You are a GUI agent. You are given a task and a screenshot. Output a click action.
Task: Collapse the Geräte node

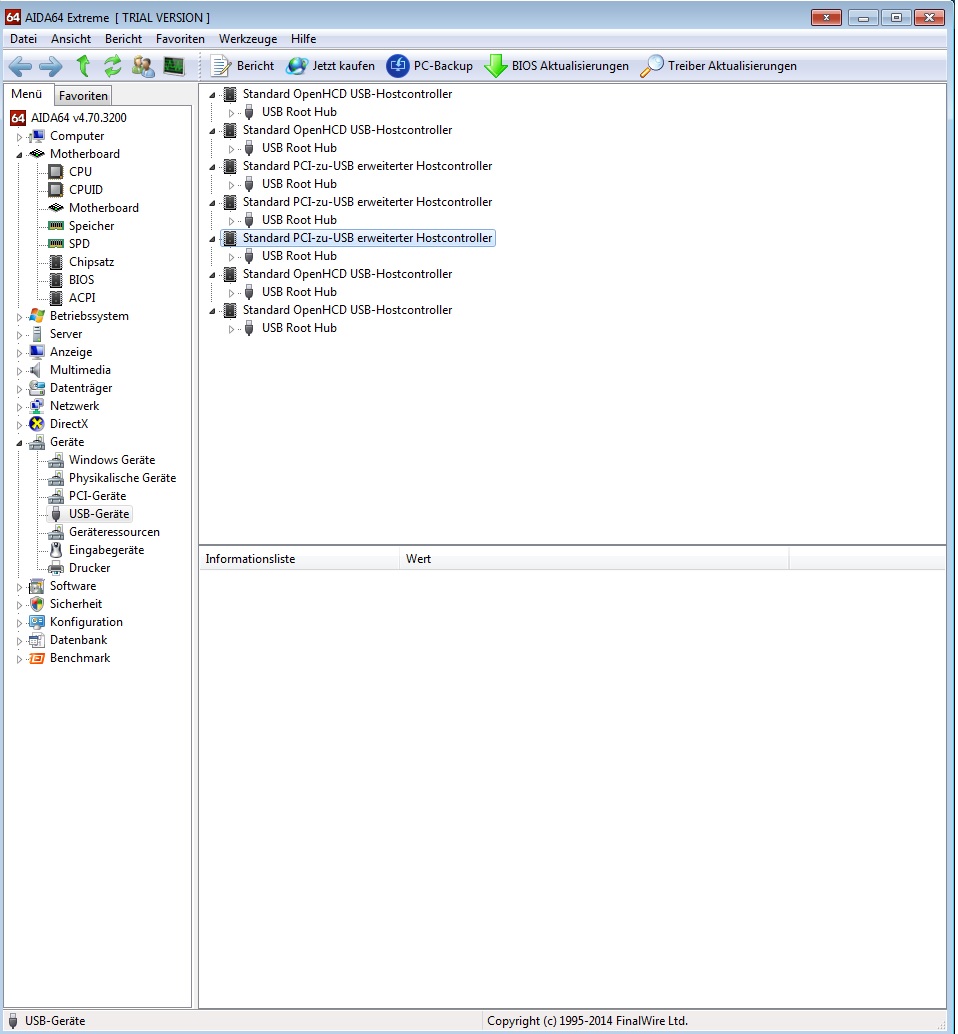pos(19,443)
